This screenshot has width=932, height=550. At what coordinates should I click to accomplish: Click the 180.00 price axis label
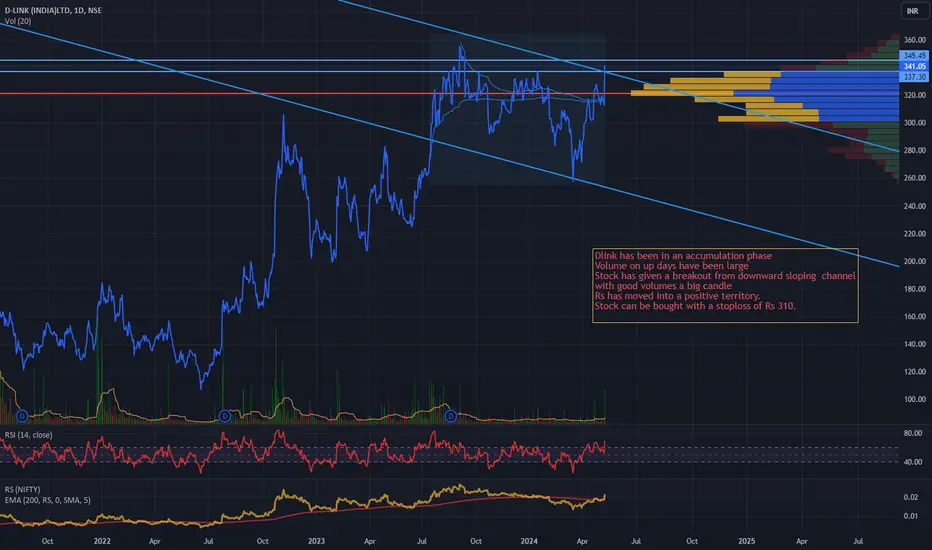[915, 288]
